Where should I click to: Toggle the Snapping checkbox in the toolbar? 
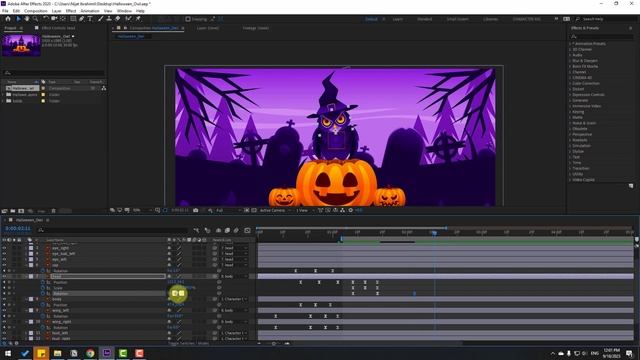click(188, 19)
